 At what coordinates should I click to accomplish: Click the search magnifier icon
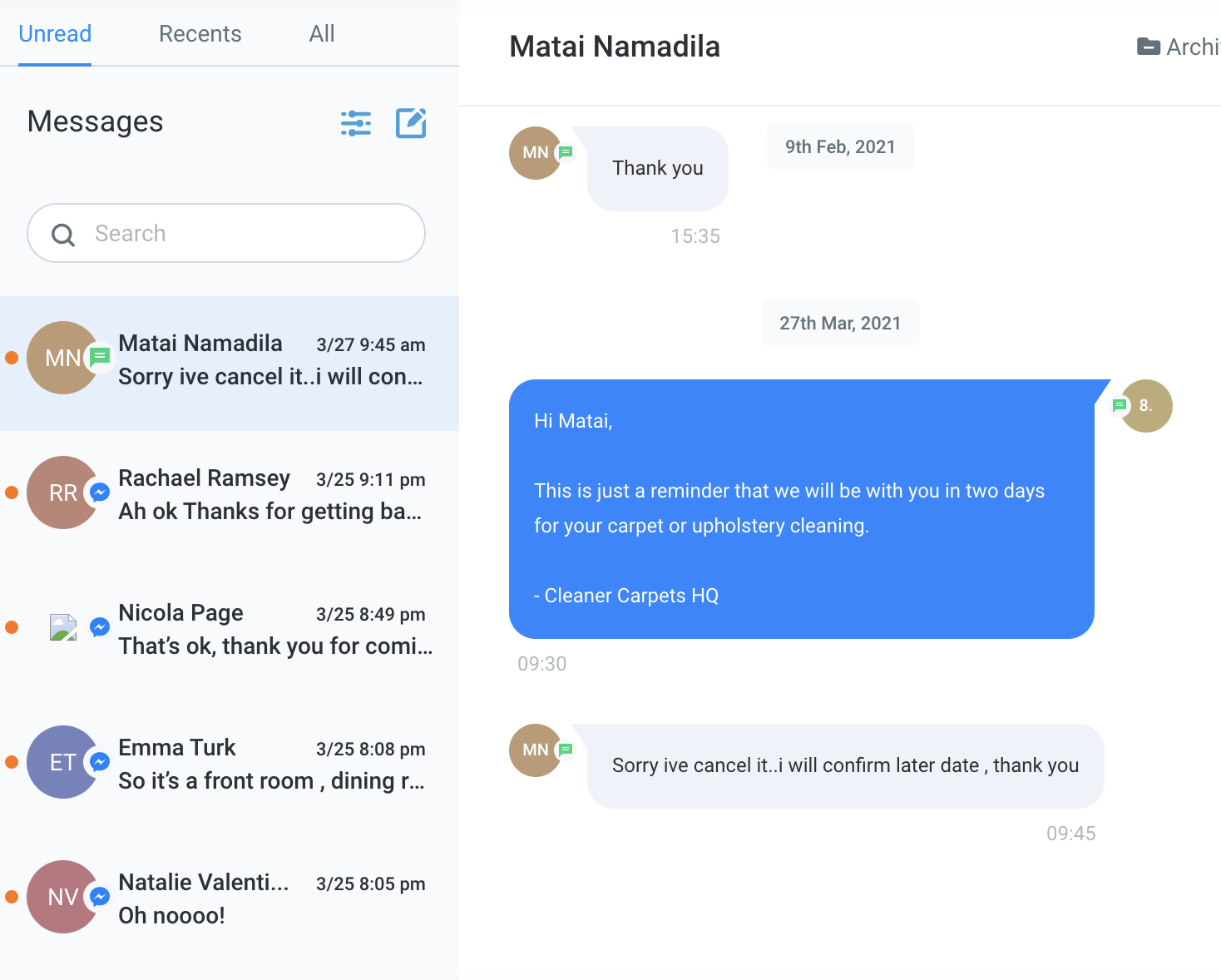coord(63,235)
